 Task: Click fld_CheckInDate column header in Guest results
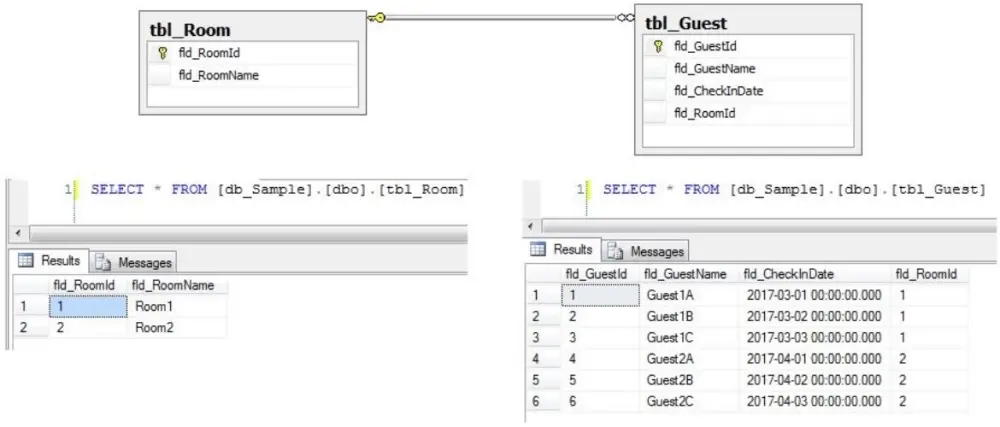(x=815, y=274)
